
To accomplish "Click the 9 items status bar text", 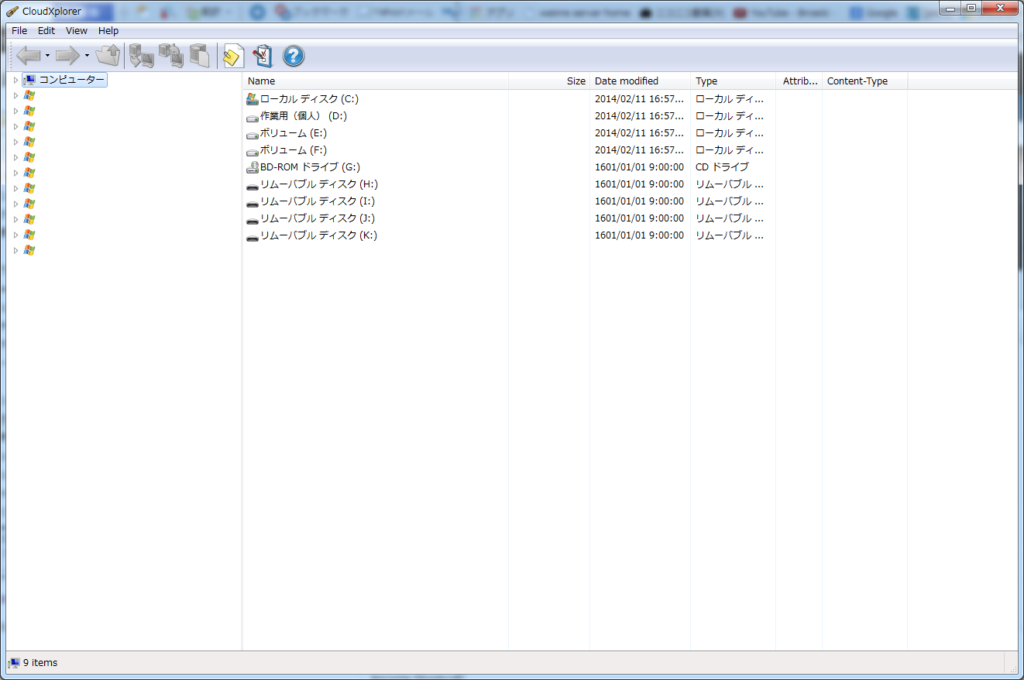I will (x=40, y=662).
